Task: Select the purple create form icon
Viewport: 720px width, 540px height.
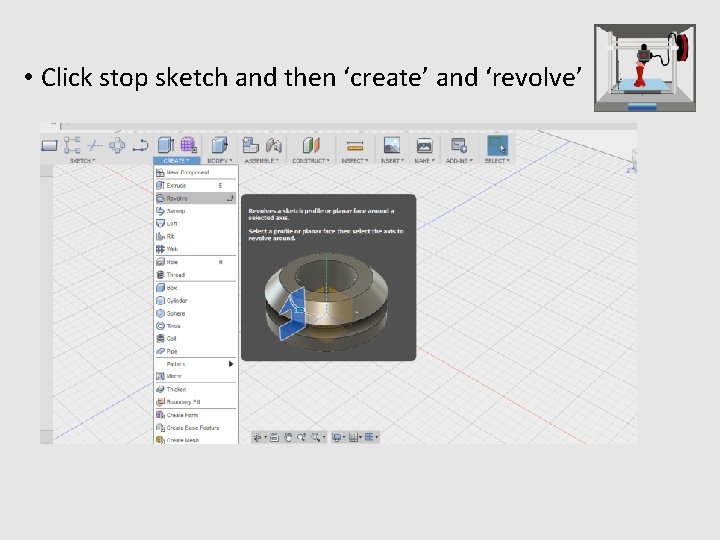Action: [188, 145]
